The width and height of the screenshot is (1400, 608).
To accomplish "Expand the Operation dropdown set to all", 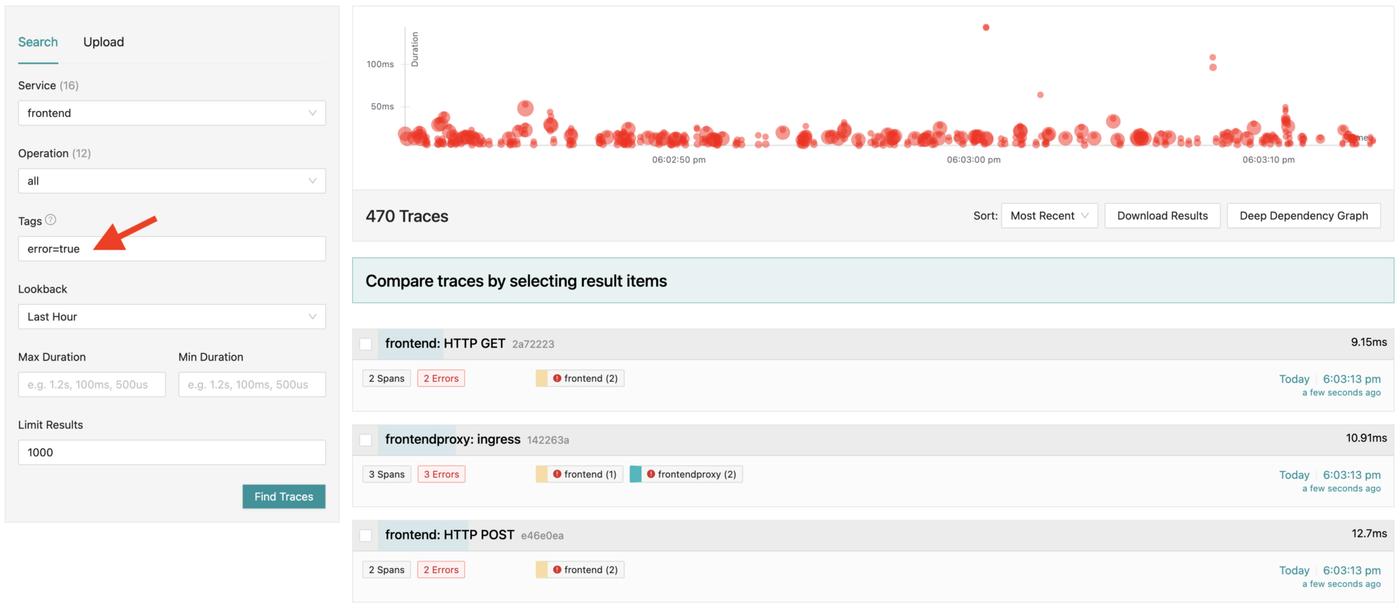I will pyautogui.click(x=171, y=181).
